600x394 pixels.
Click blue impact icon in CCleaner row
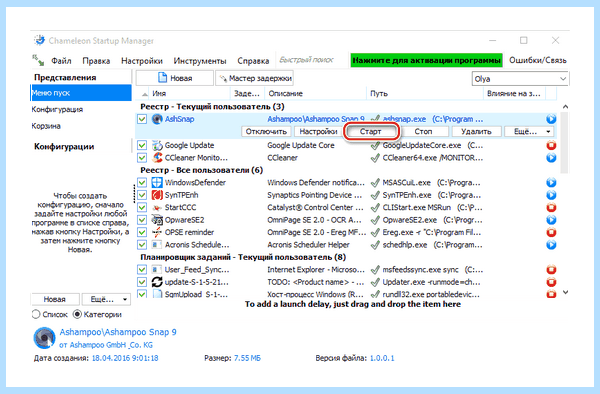[x=551, y=158]
